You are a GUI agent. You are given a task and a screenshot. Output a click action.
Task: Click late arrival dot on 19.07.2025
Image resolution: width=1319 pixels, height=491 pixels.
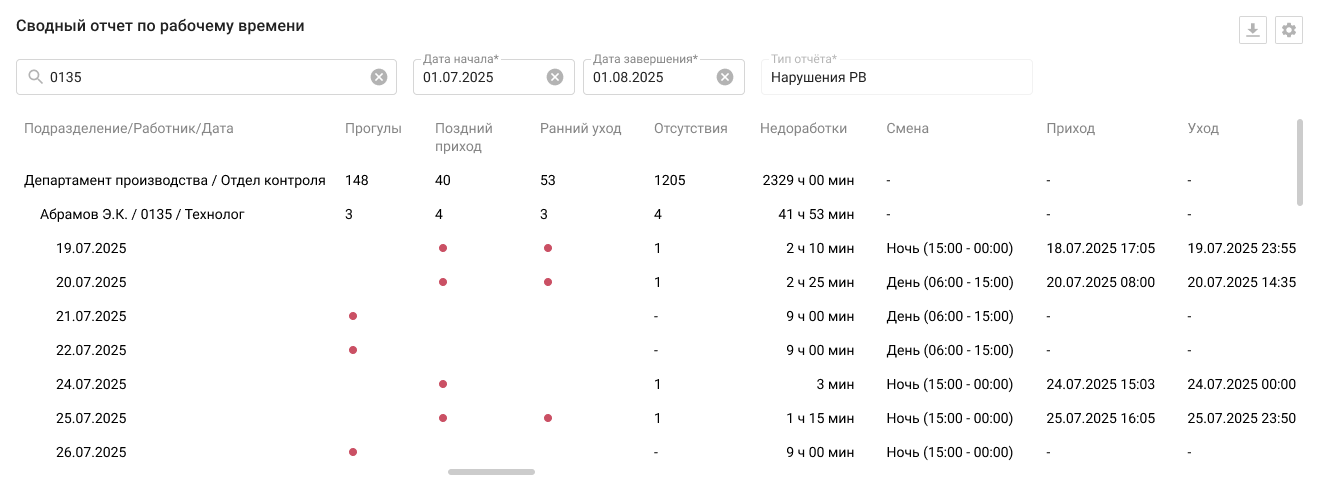click(x=443, y=248)
